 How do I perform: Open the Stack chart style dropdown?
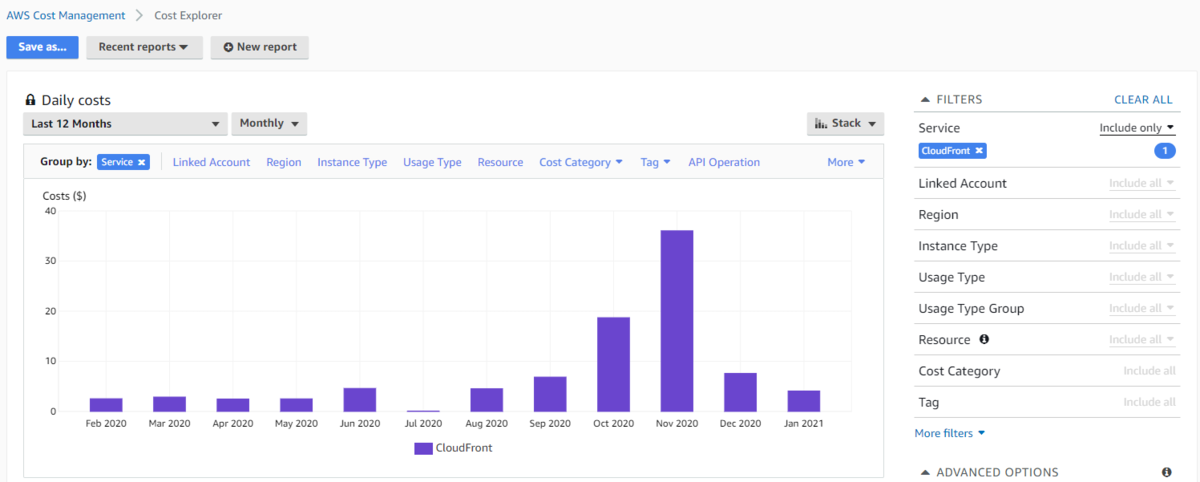coord(845,124)
